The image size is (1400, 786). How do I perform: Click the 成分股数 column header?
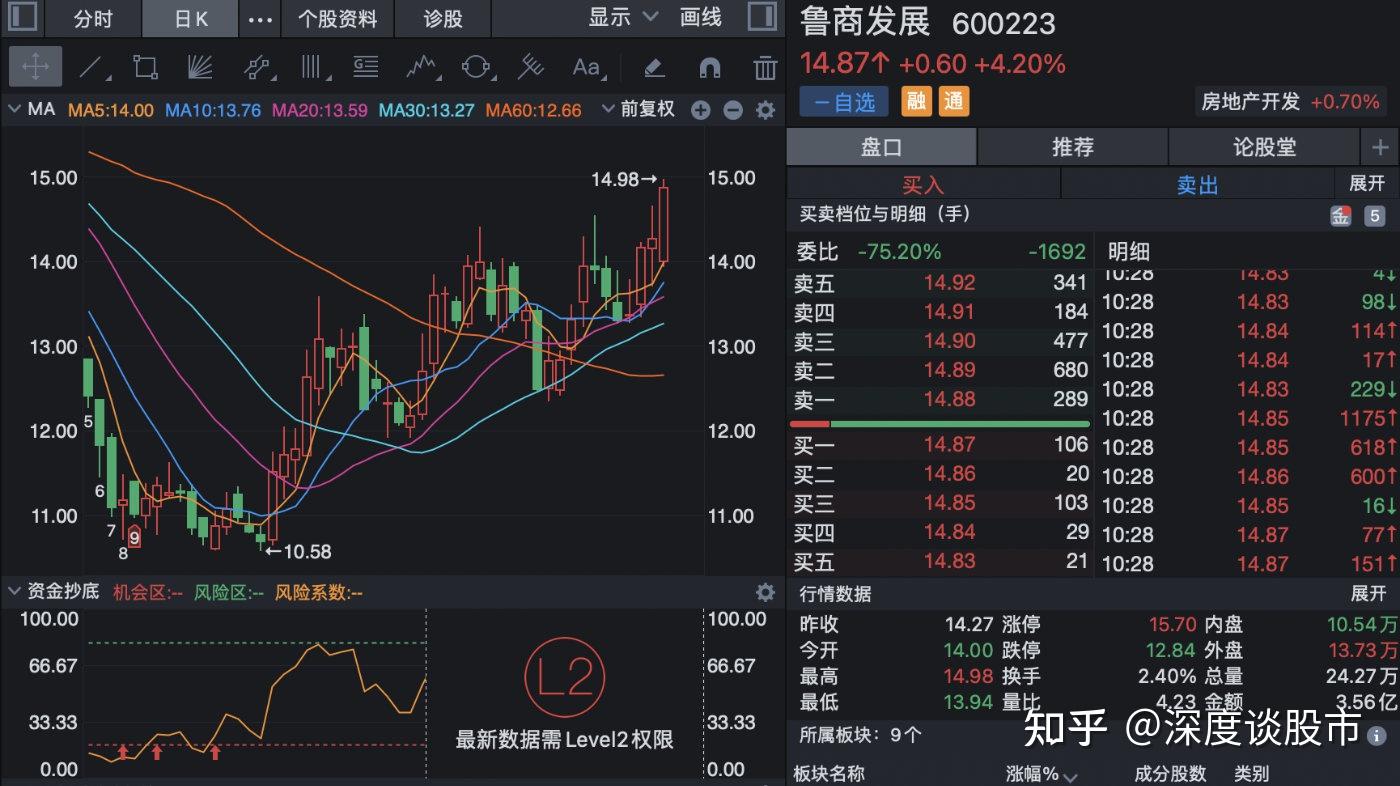(x=1170, y=774)
